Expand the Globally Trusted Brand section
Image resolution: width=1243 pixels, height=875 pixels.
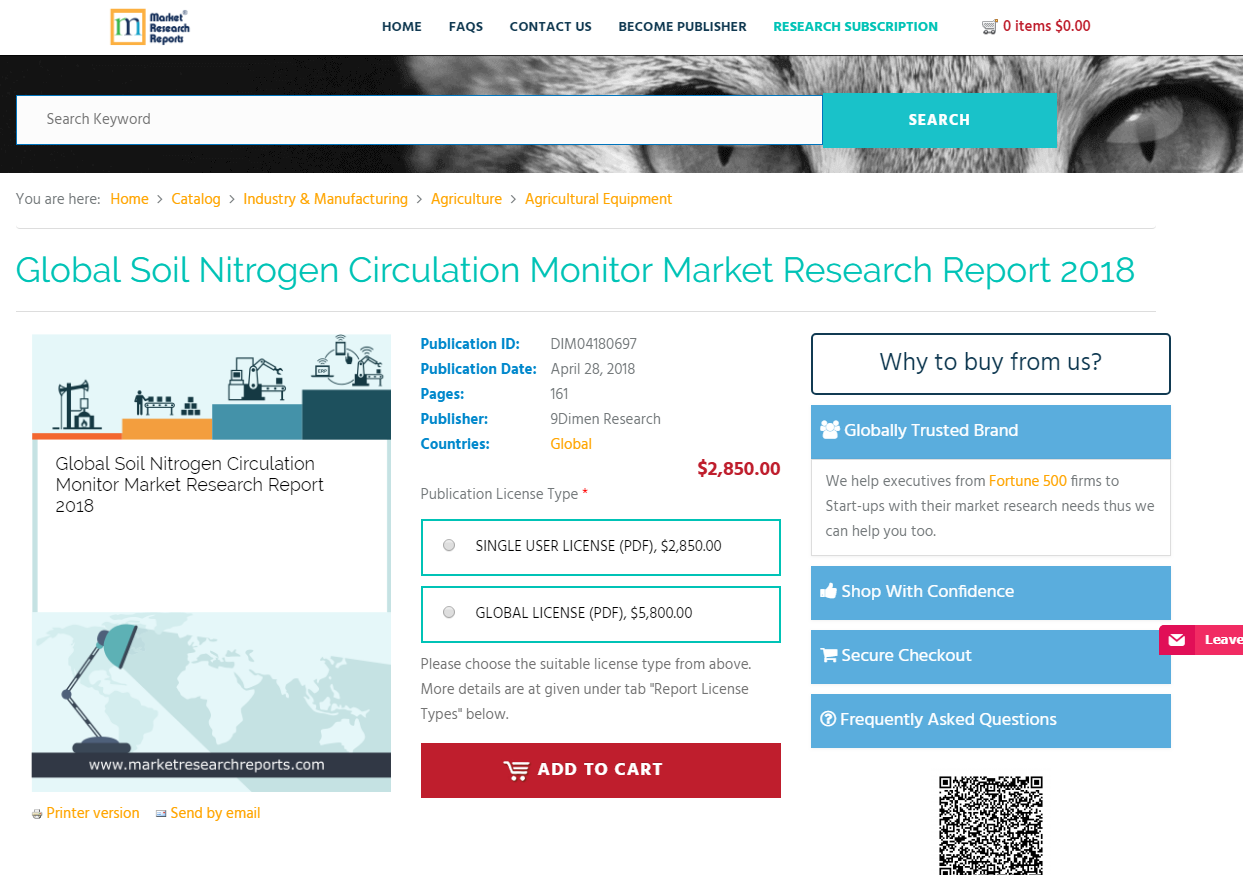point(990,431)
